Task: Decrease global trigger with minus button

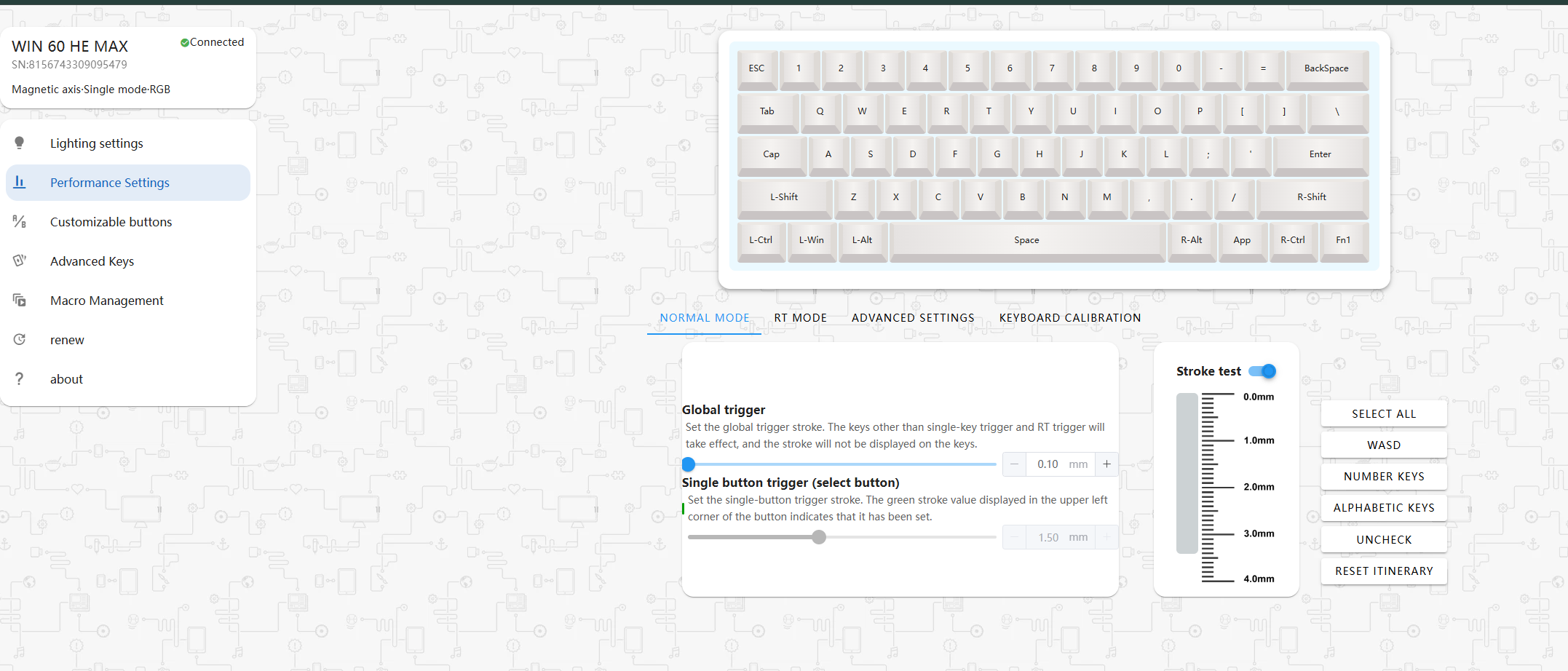Action: pyautogui.click(x=1014, y=464)
